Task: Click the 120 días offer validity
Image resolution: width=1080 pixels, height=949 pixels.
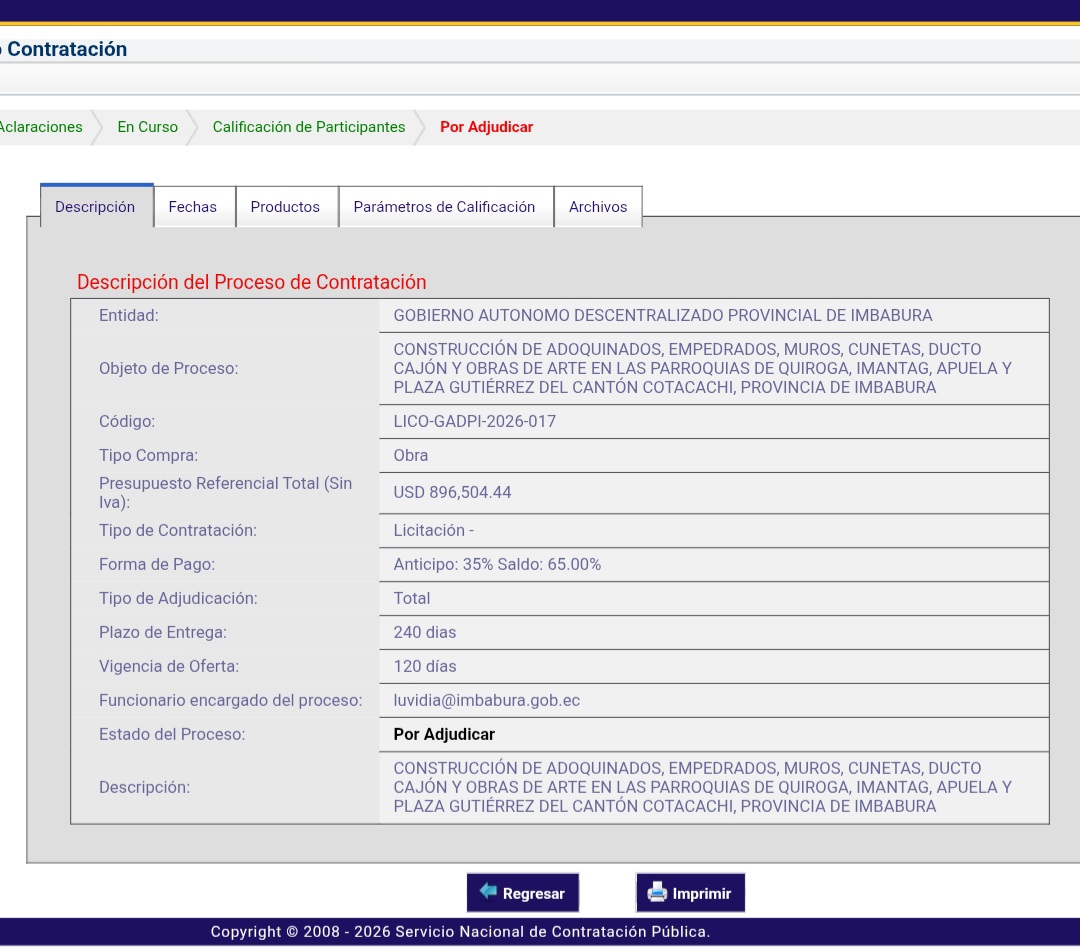Action: 425,666
